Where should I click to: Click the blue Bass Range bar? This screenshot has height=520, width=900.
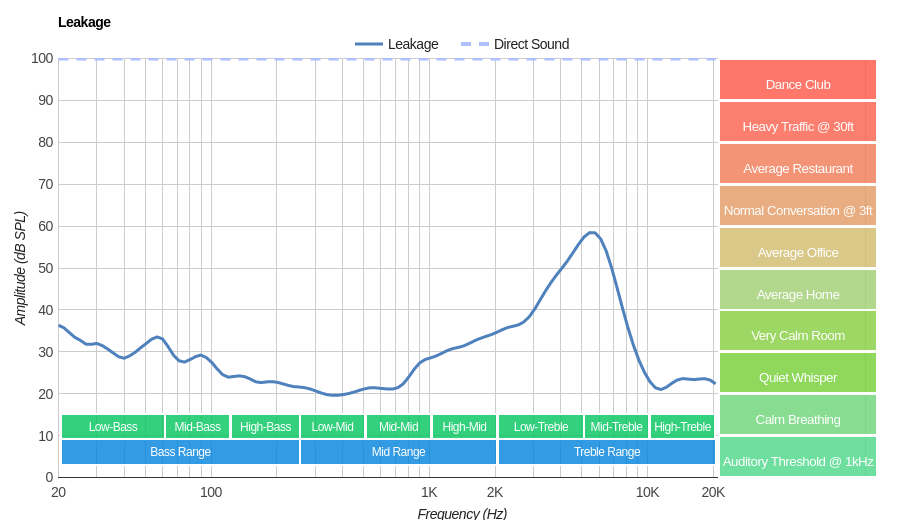tap(180, 452)
